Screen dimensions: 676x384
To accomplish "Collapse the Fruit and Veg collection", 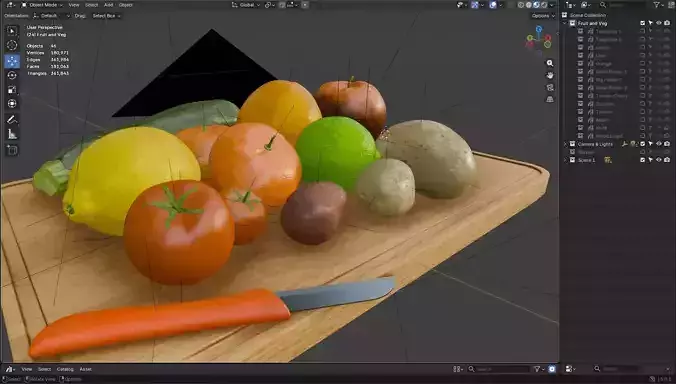I will pos(565,23).
